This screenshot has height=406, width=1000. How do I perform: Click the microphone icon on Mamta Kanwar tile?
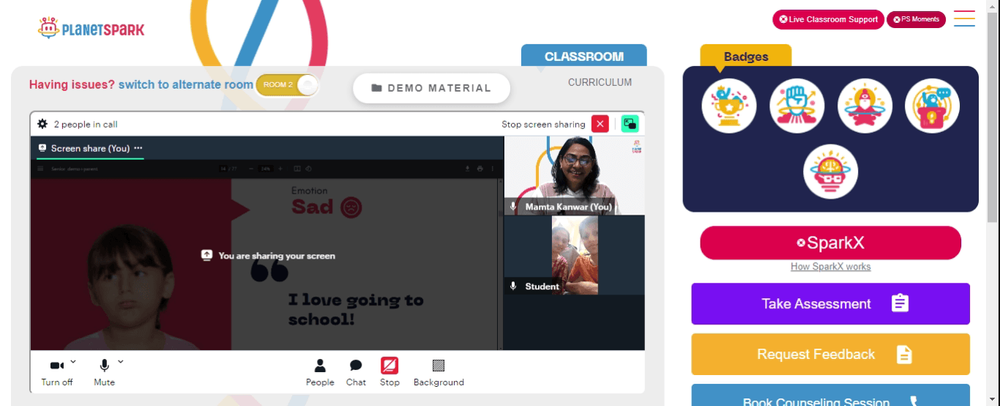pos(513,207)
